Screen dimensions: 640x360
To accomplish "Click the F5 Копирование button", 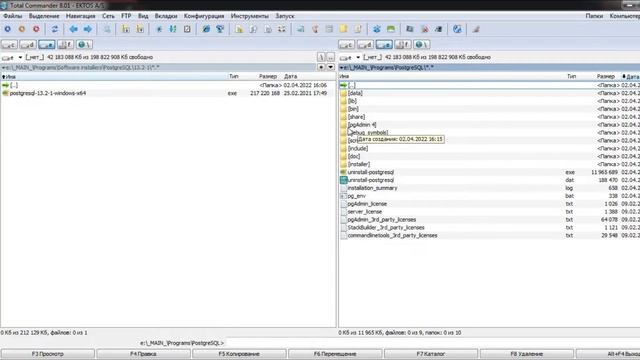I will [239, 354].
